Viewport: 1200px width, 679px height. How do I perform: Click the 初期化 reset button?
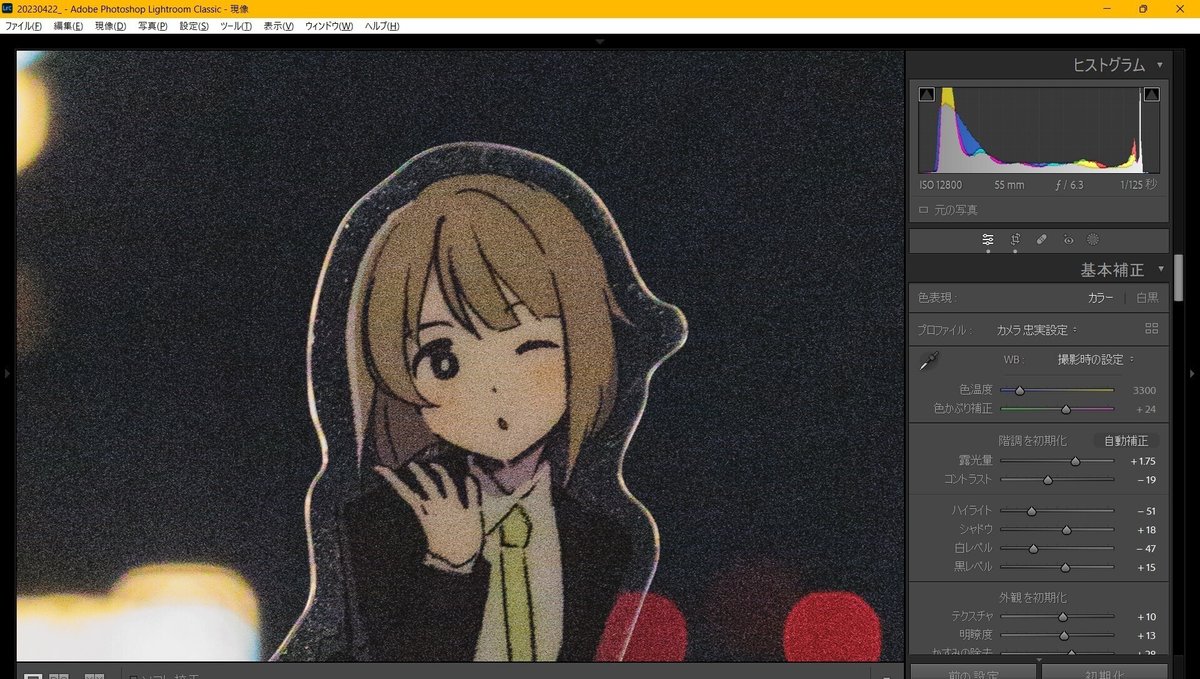pos(1105,674)
